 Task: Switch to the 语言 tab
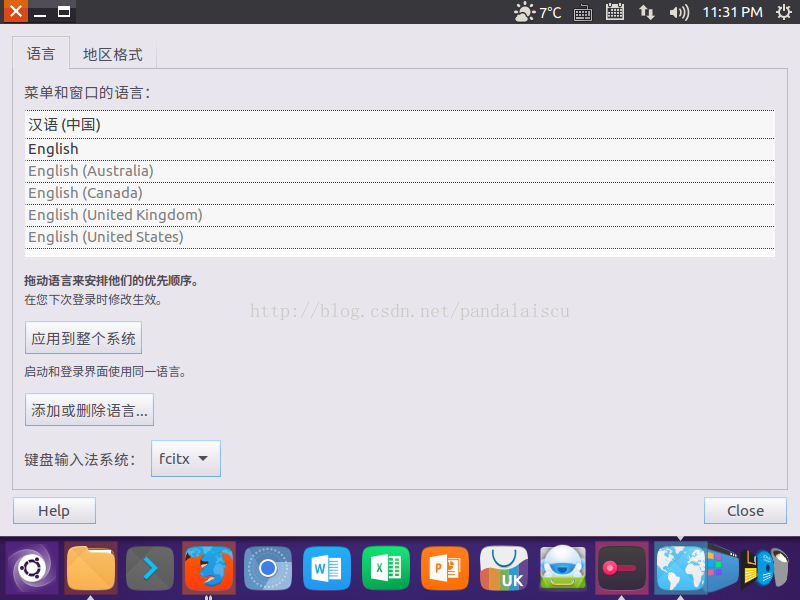coord(41,53)
